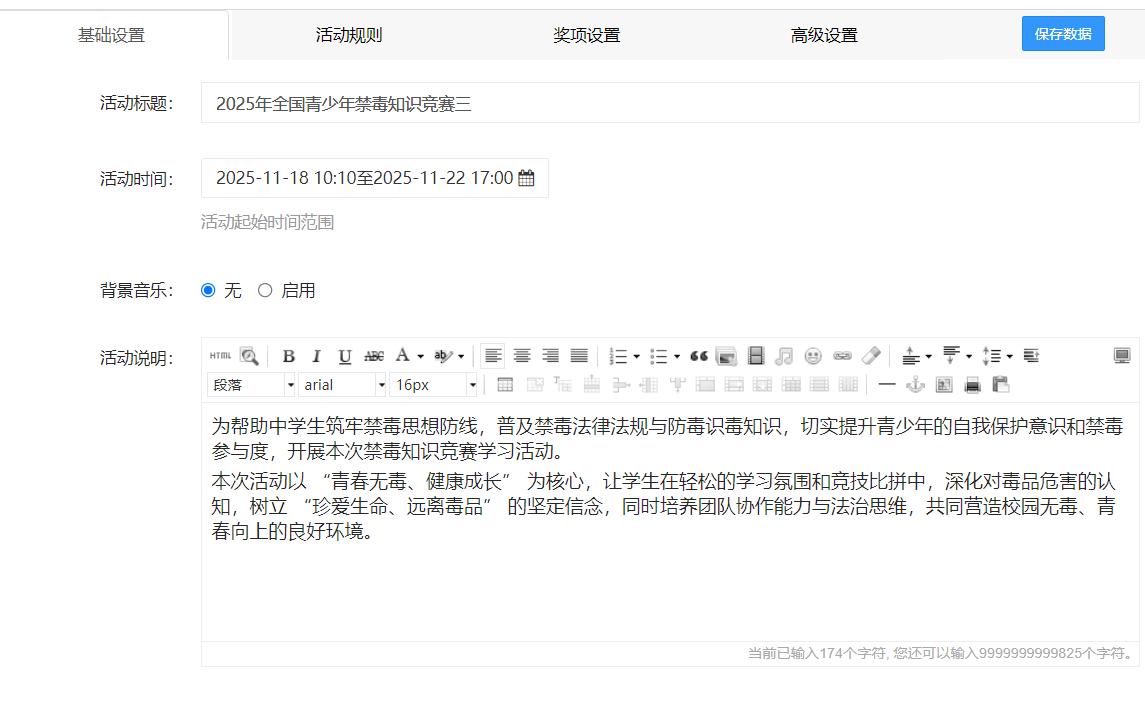Toggle bold formatting in editor
The width and height of the screenshot is (1145, 703).
click(x=288, y=355)
